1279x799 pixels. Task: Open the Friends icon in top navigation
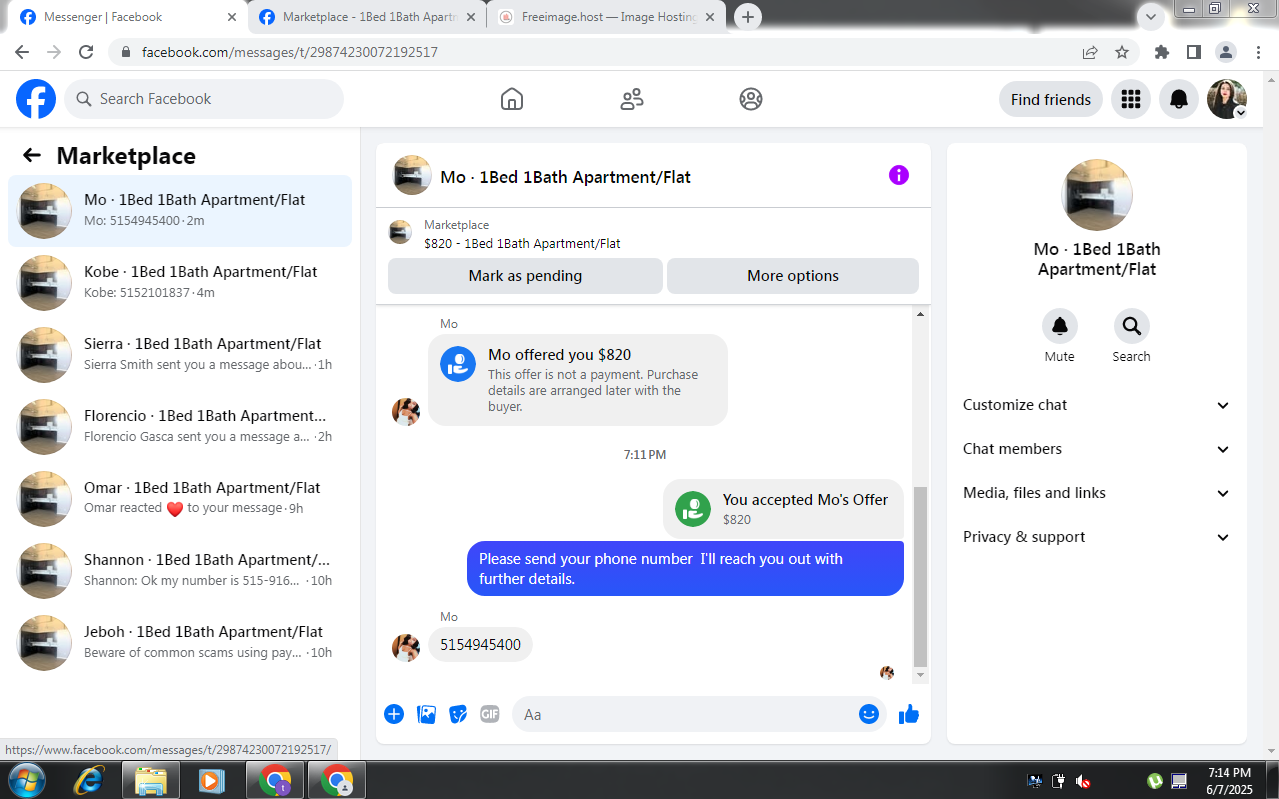[x=632, y=99]
